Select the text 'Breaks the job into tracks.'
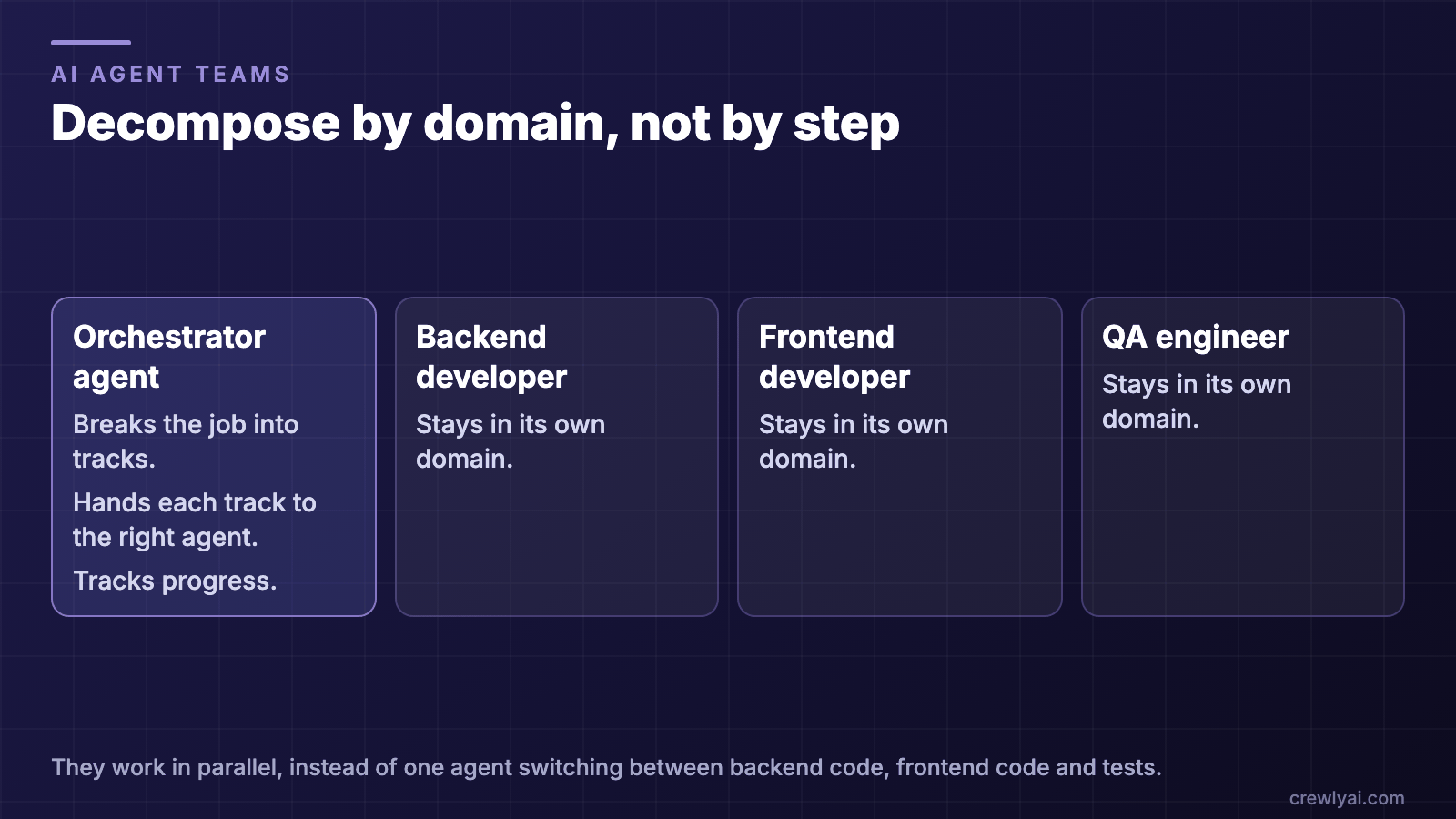The image size is (1456, 819). [x=186, y=441]
